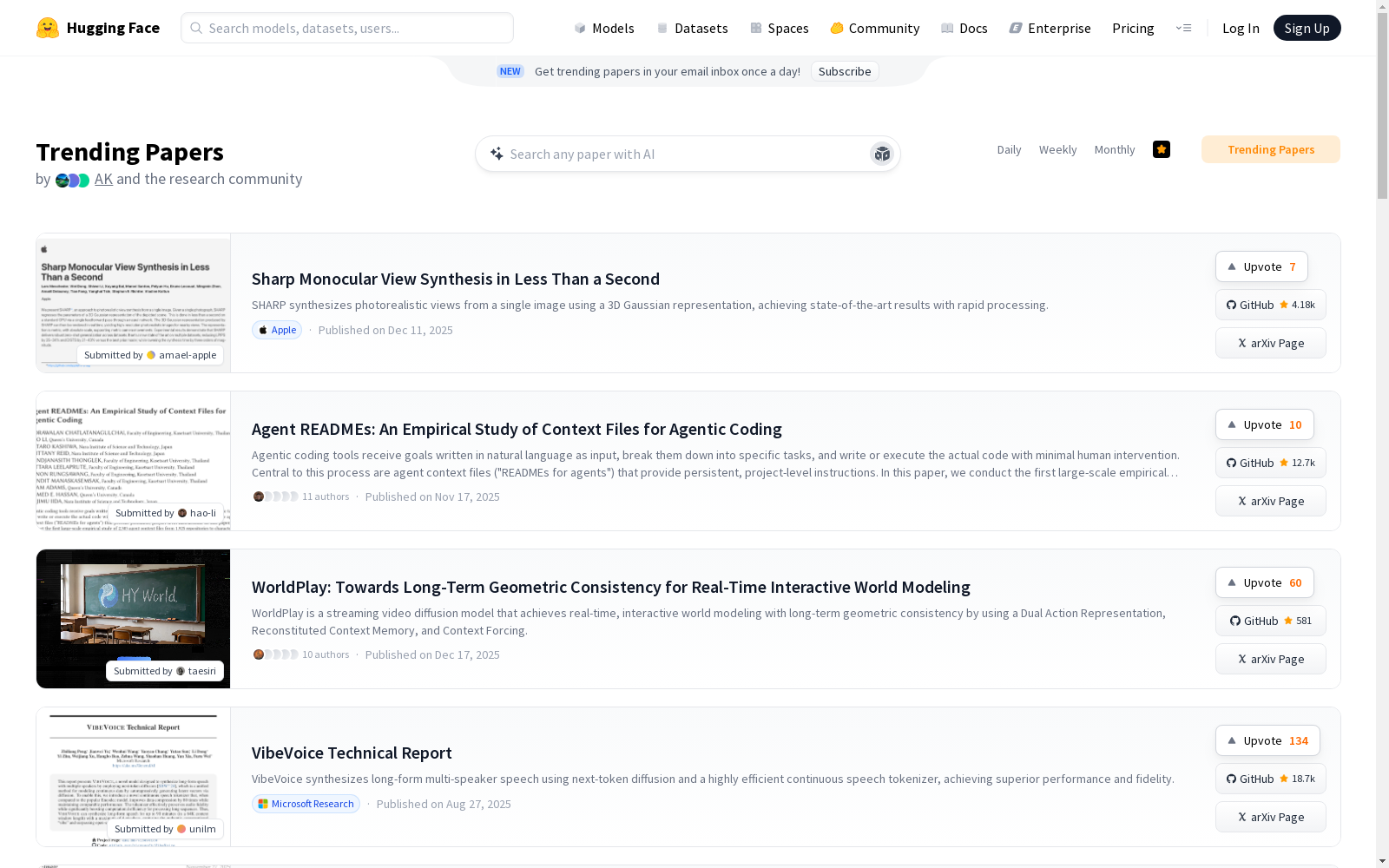This screenshot has height=868, width=1389.
Task: Click the NEW badge in the banner
Action: coord(510,71)
